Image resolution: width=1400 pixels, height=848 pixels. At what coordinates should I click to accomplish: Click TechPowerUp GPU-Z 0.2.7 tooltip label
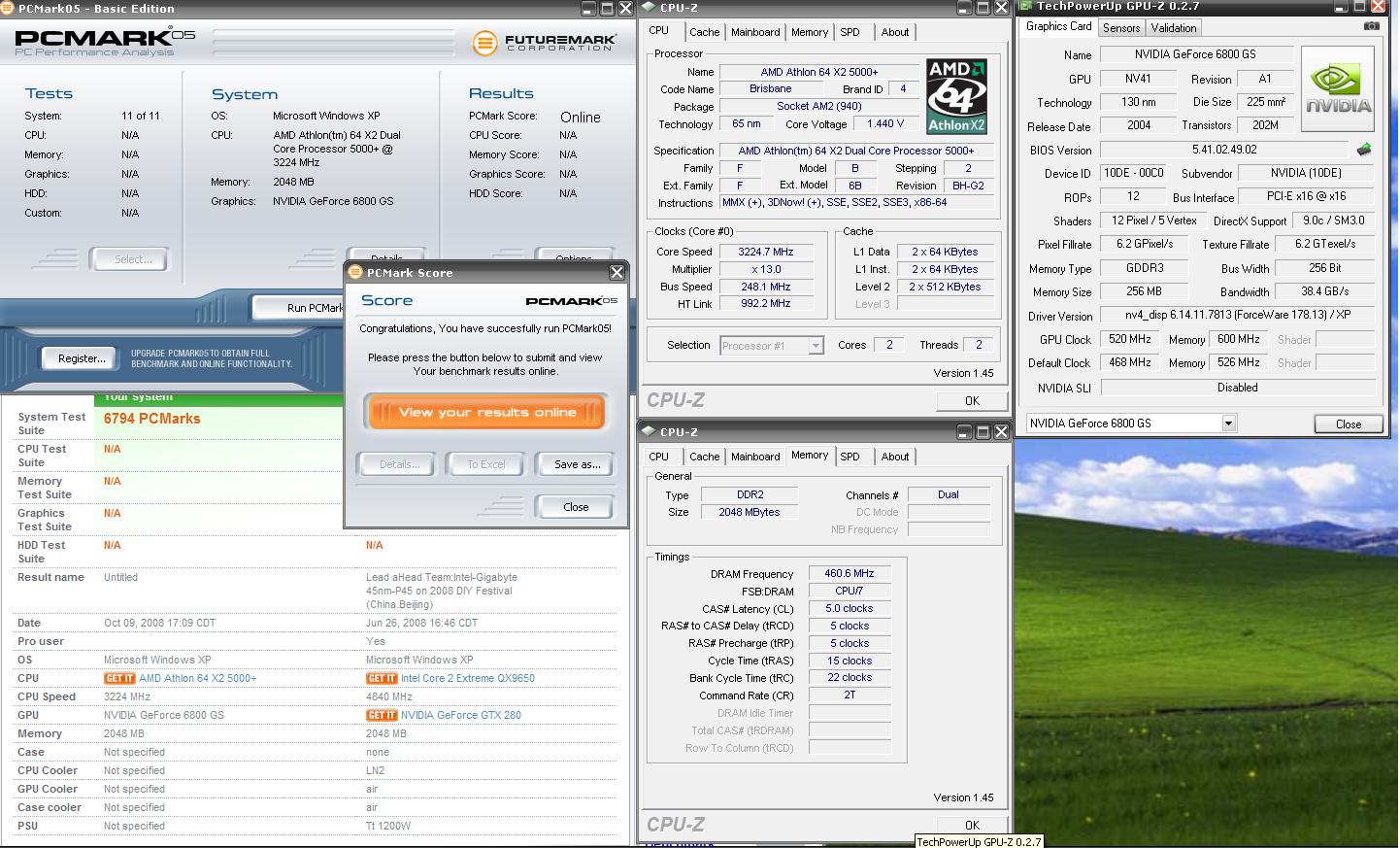[x=979, y=841]
